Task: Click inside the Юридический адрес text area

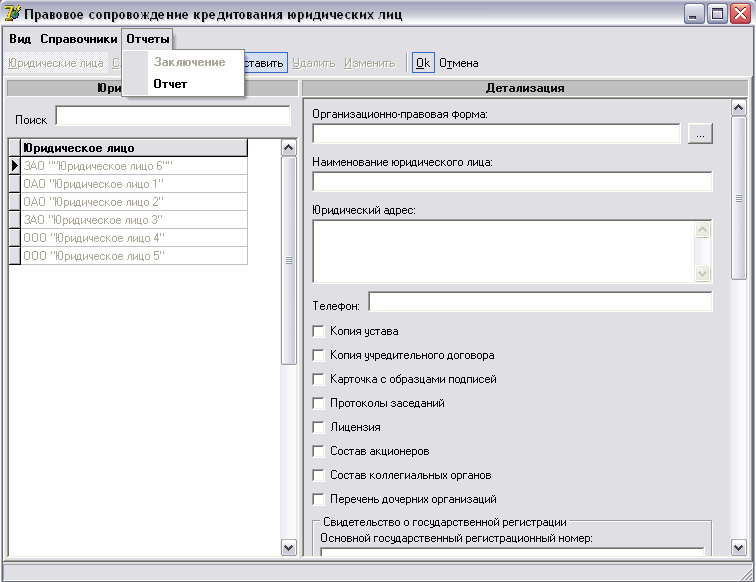Action: [504, 251]
